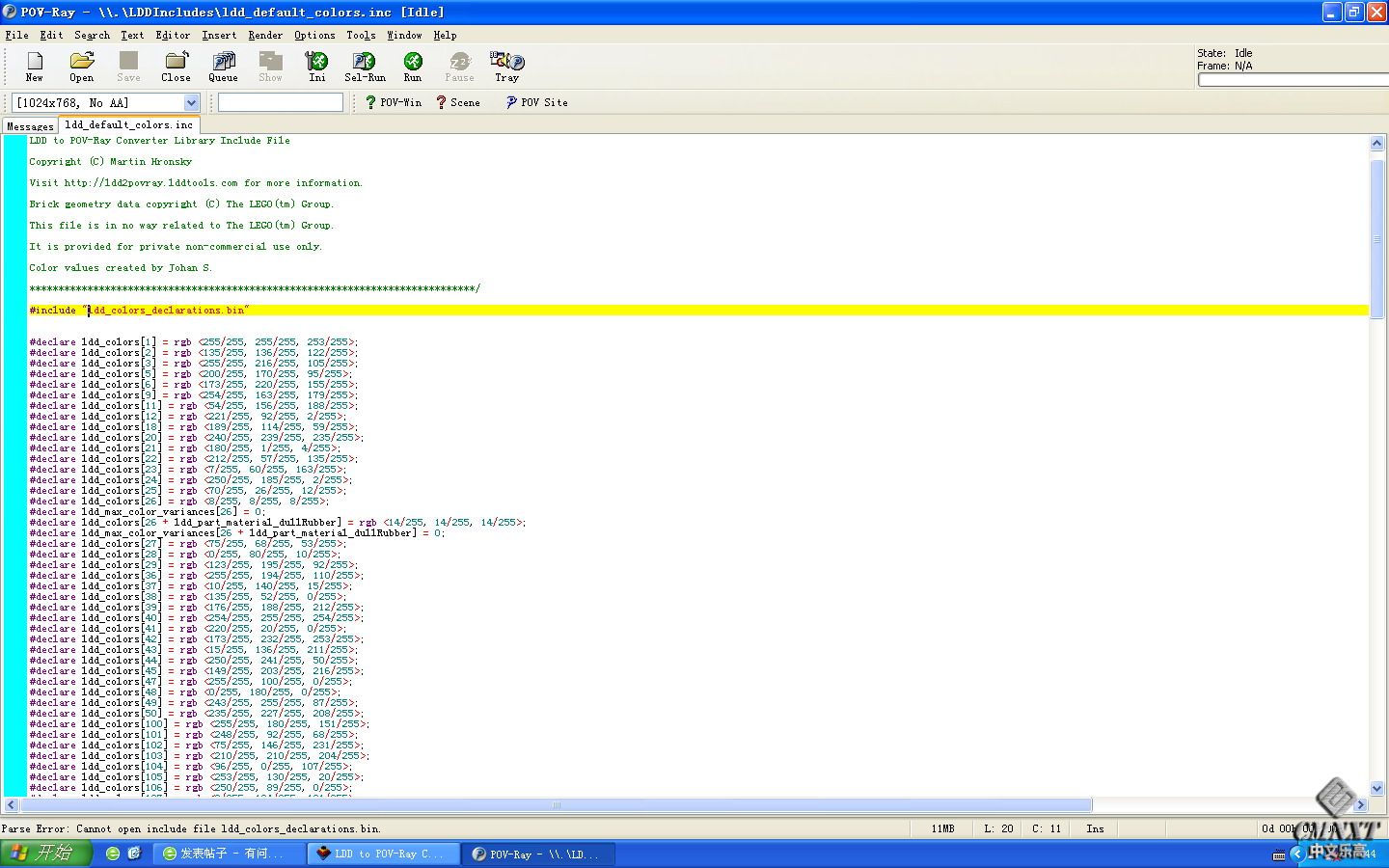Screen dimensions: 1389x868
Task: Open the Ini settings toolbar icon
Action: click(x=317, y=67)
